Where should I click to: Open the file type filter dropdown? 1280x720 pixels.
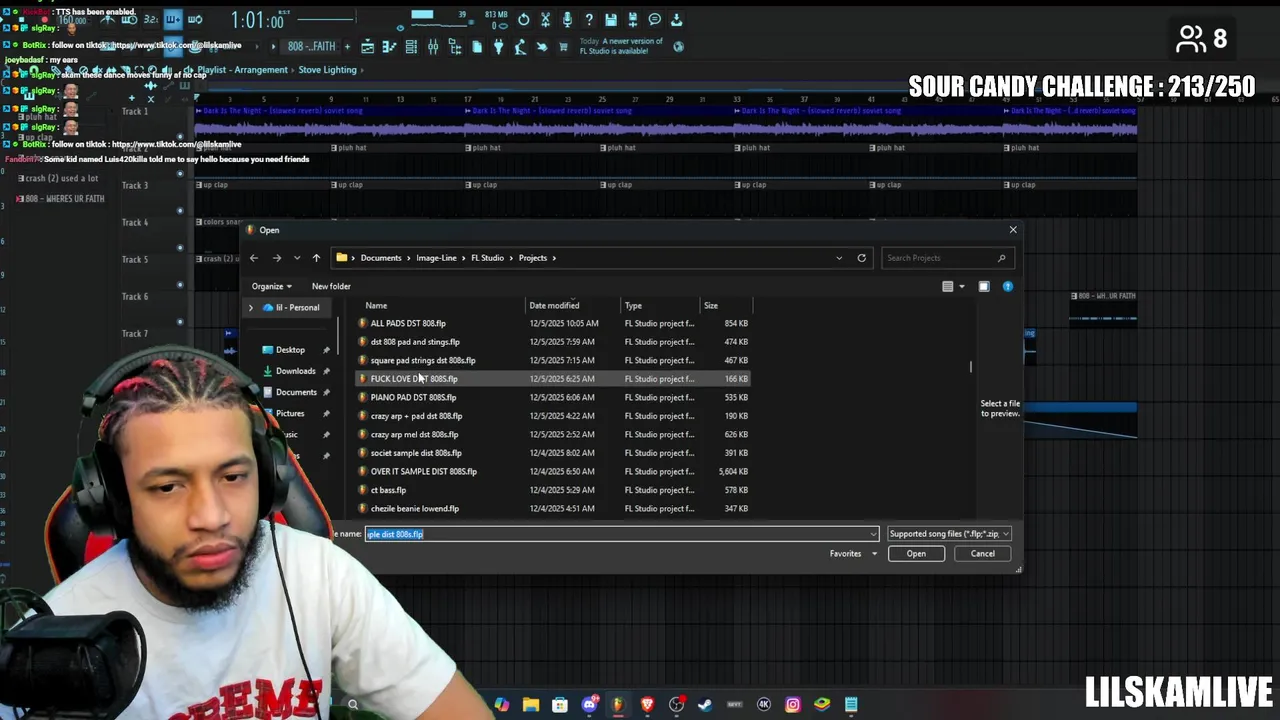point(949,534)
